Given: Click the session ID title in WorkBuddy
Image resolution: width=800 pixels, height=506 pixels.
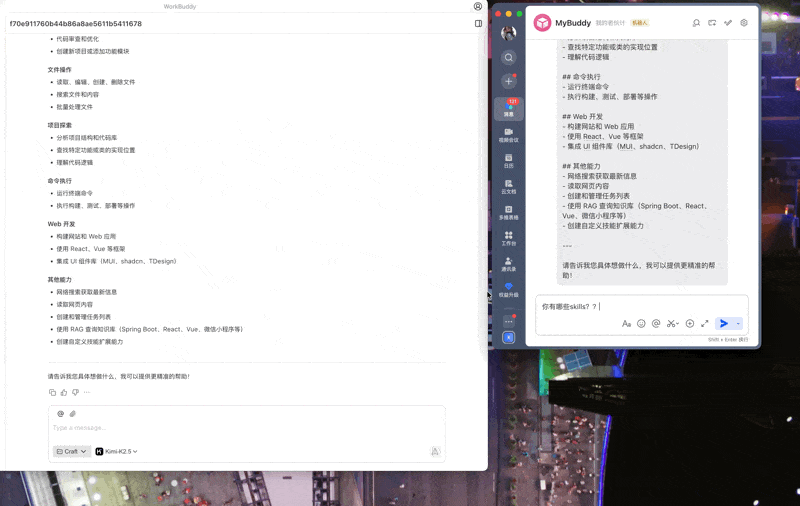Looking at the screenshot, I should click(x=76, y=23).
